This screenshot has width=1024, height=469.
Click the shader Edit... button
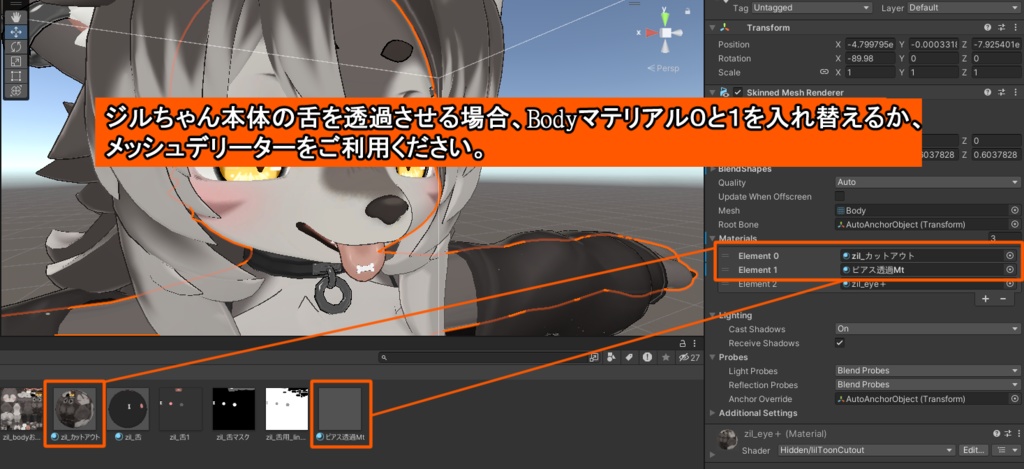[973, 450]
